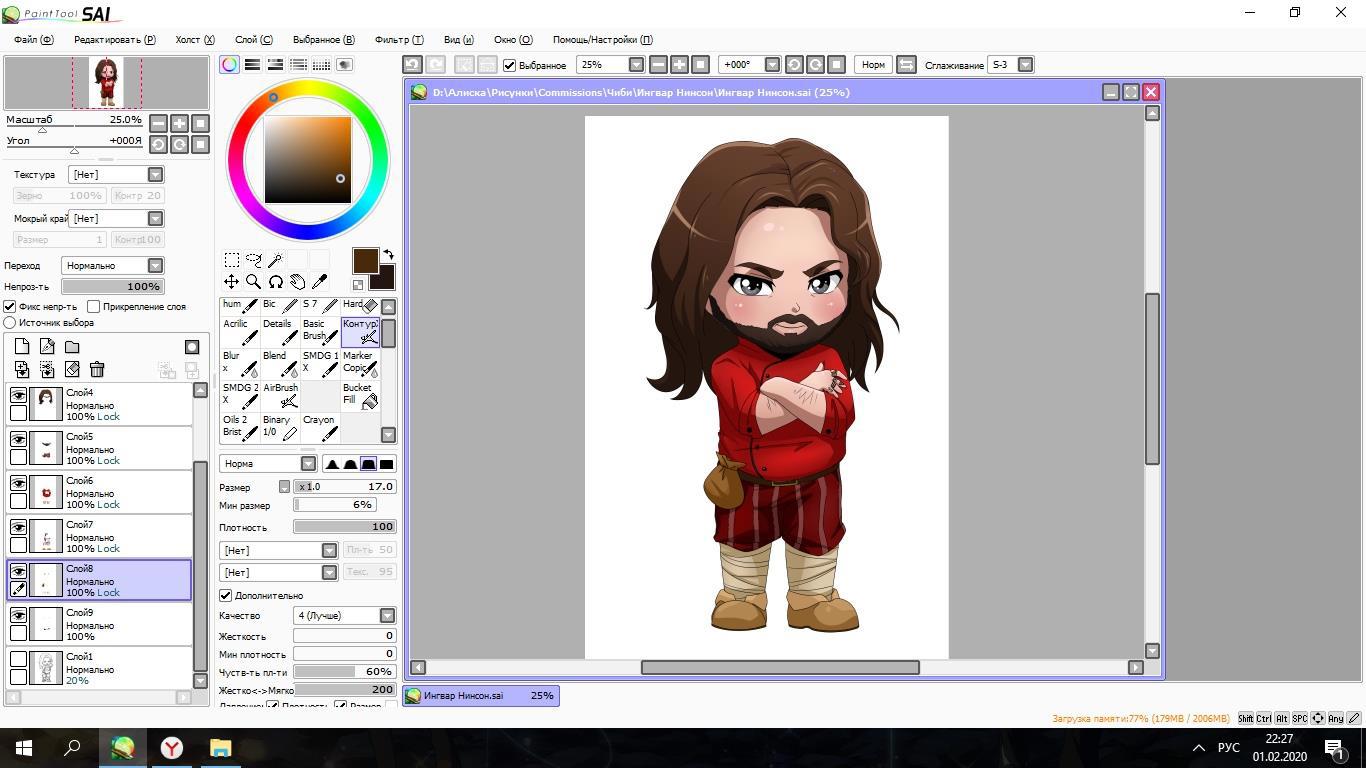Open the Текстура dropdown
The height and width of the screenshot is (768, 1366).
pyautogui.click(x=155, y=175)
